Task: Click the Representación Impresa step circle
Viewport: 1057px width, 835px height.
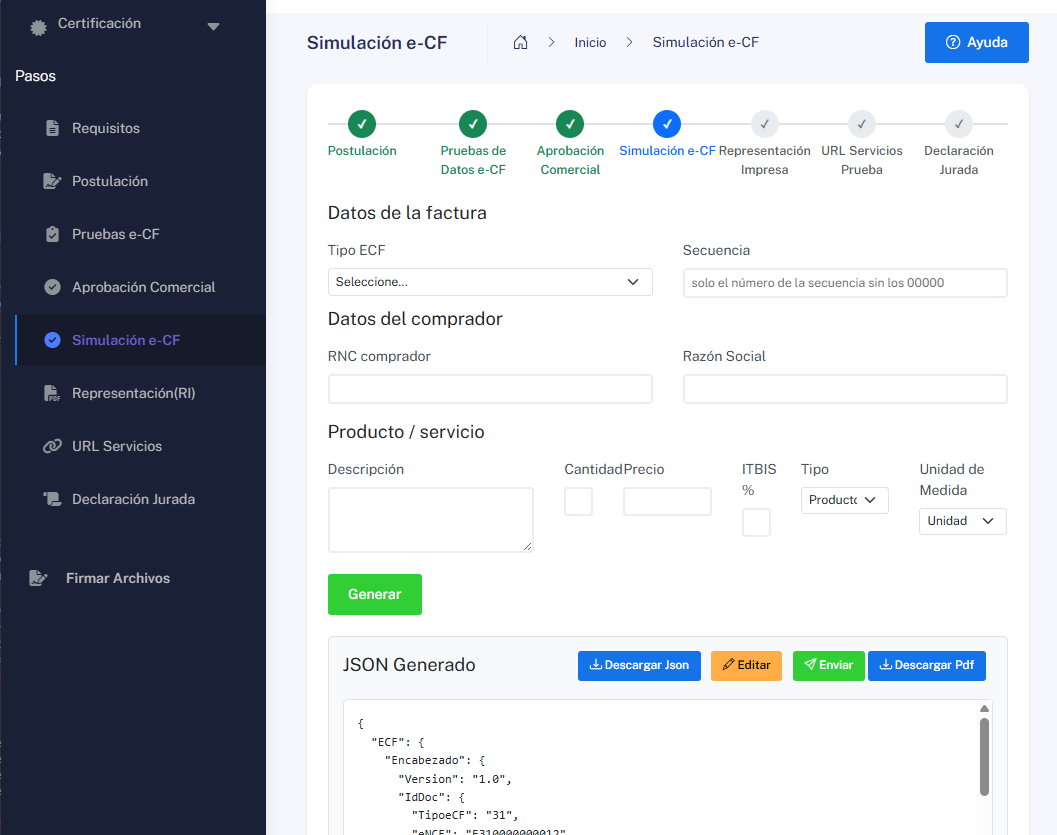Action: pos(764,124)
